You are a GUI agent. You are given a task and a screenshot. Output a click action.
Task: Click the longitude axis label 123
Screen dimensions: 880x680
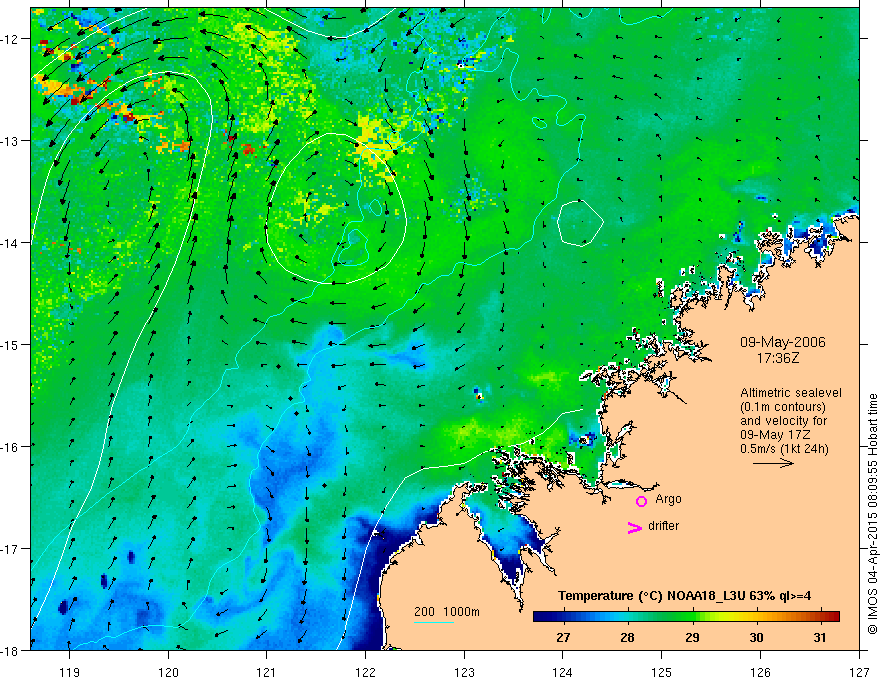(464, 672)
